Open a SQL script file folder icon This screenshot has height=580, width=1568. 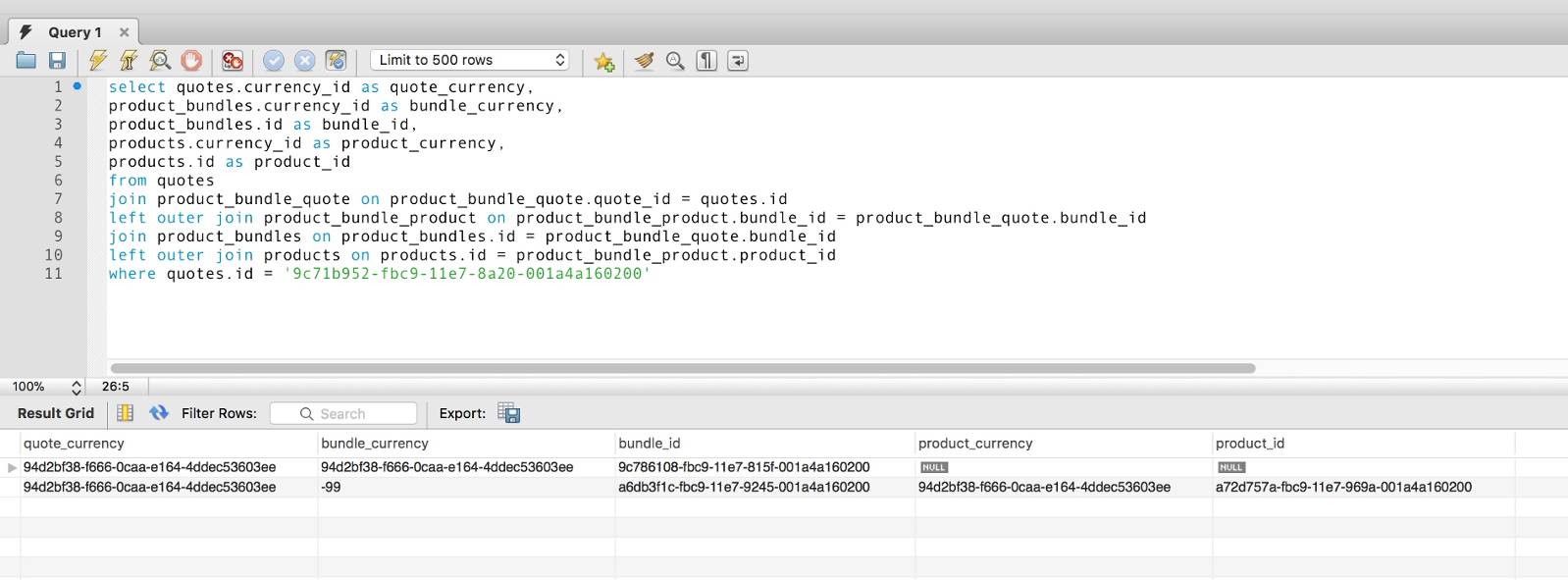coord(26,61)
